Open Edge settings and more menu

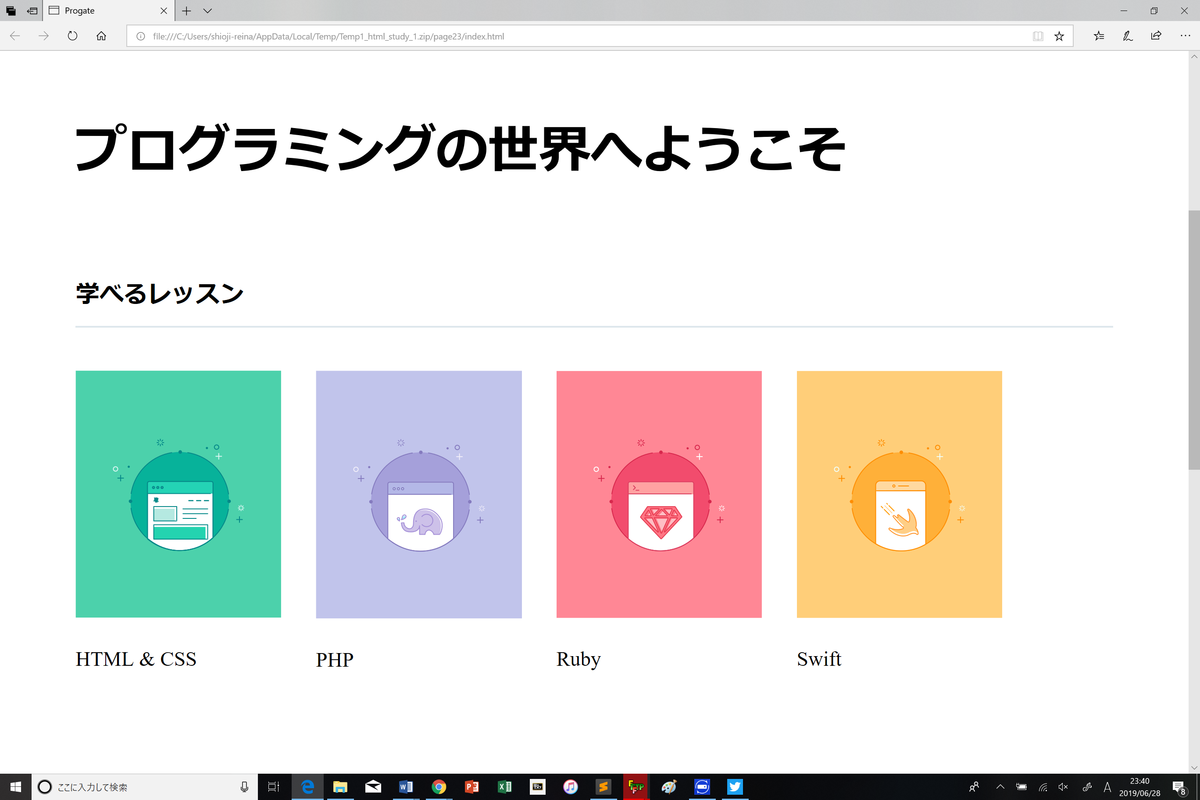(x=1184, y=36)
